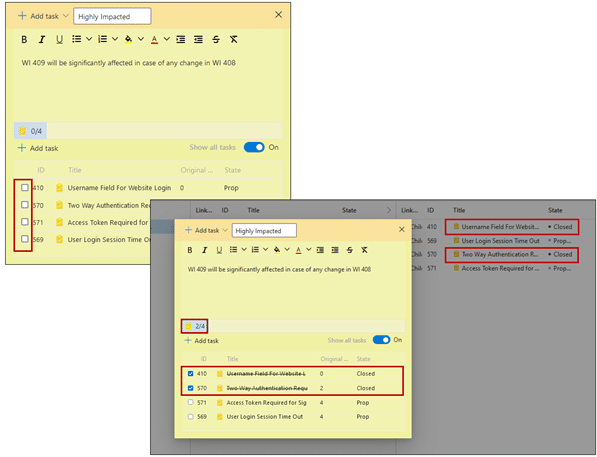Decrease indent in the lower note toolbar
The image size is (597, 457).
tap(335, 250)
